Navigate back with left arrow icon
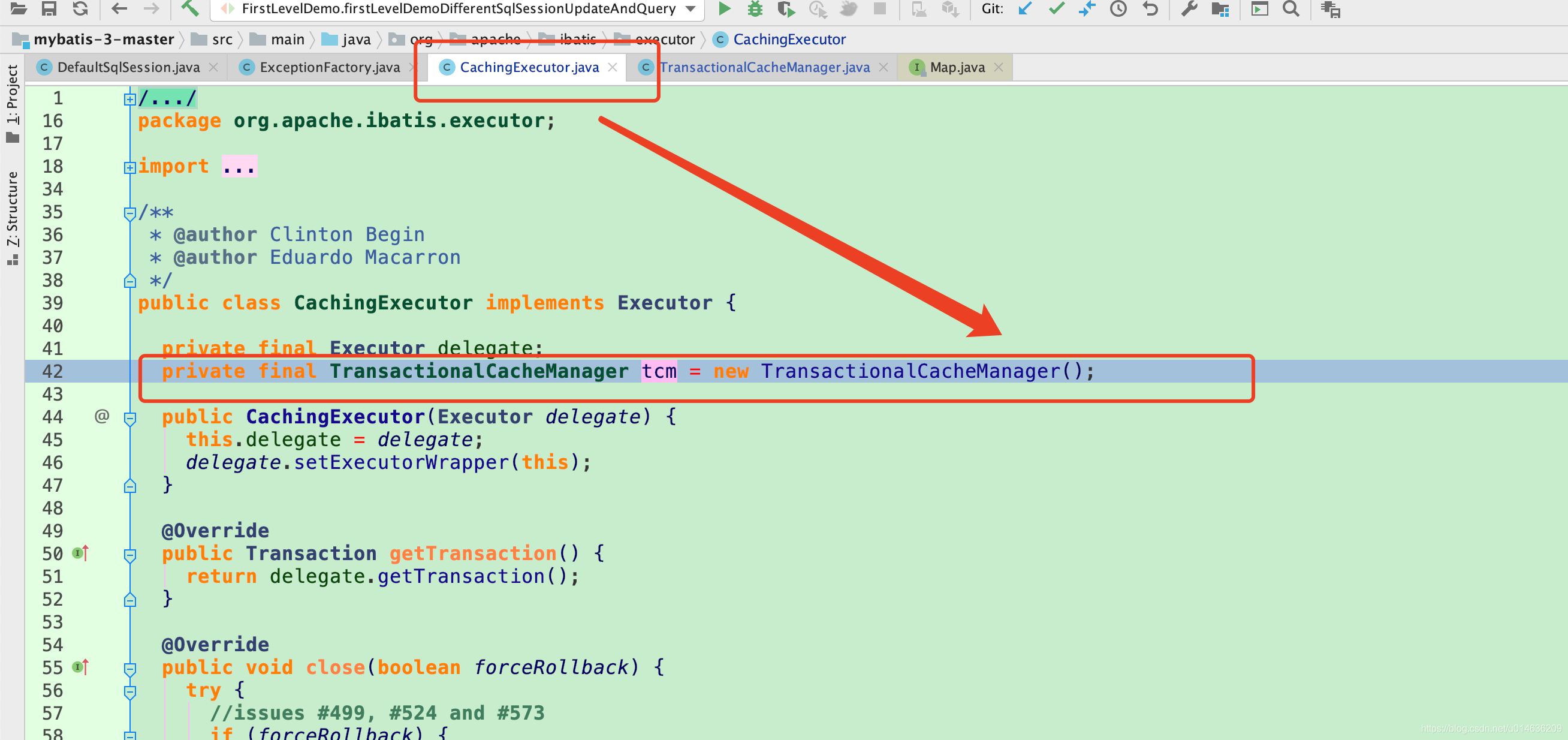 pyautogui.click(x=119, y=8)
